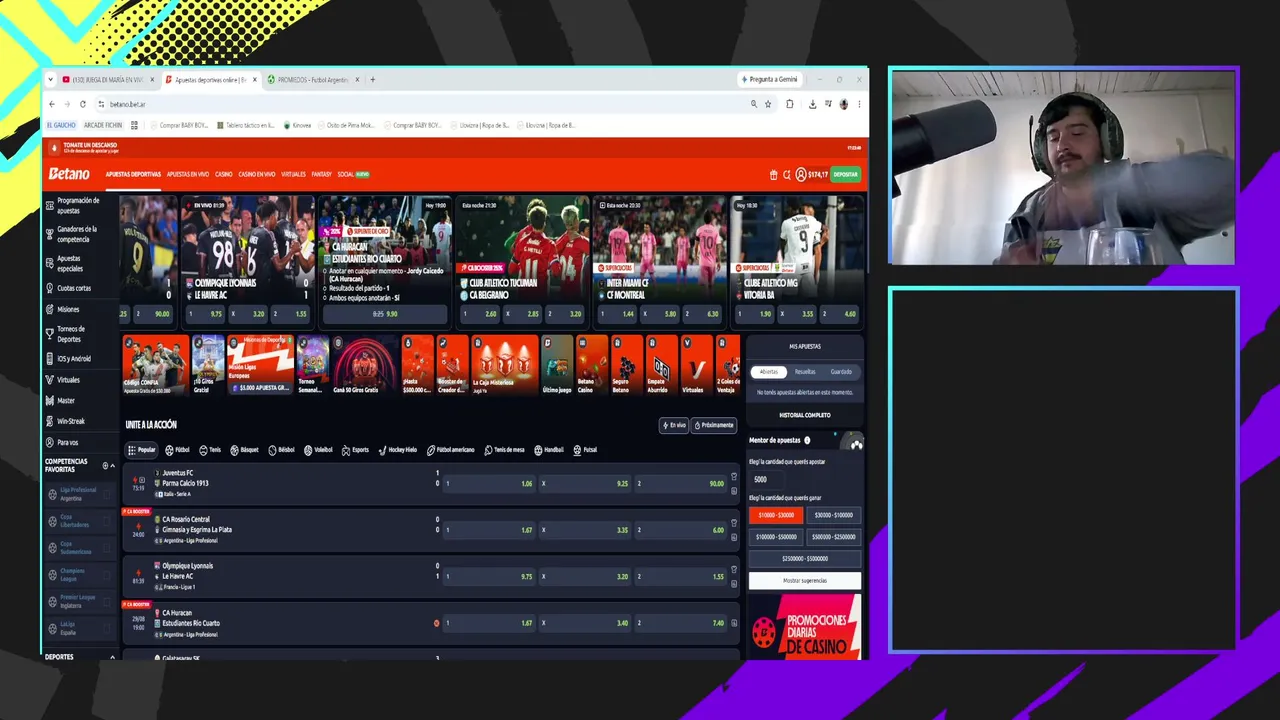Bet on Juventus FC at 1.06 odds
This screenshot has width=1280, height=720.
point(489,484)
